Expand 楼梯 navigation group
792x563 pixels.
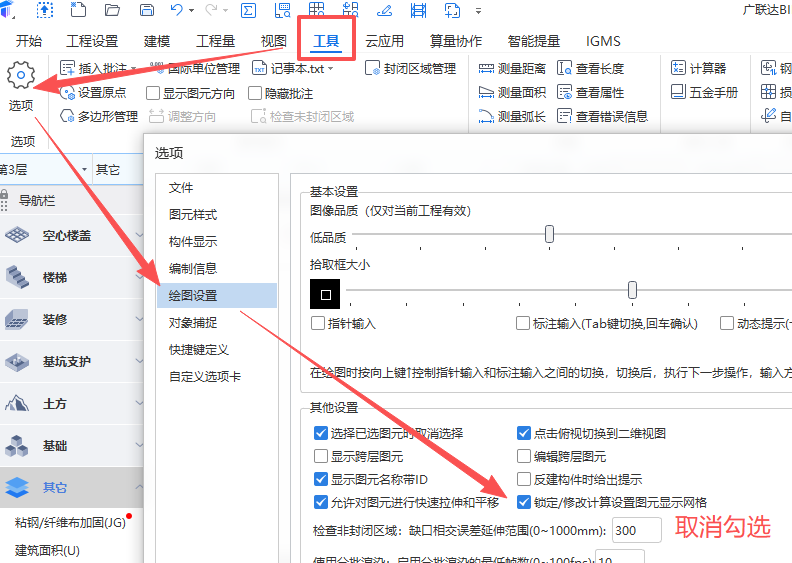(139, 277)
